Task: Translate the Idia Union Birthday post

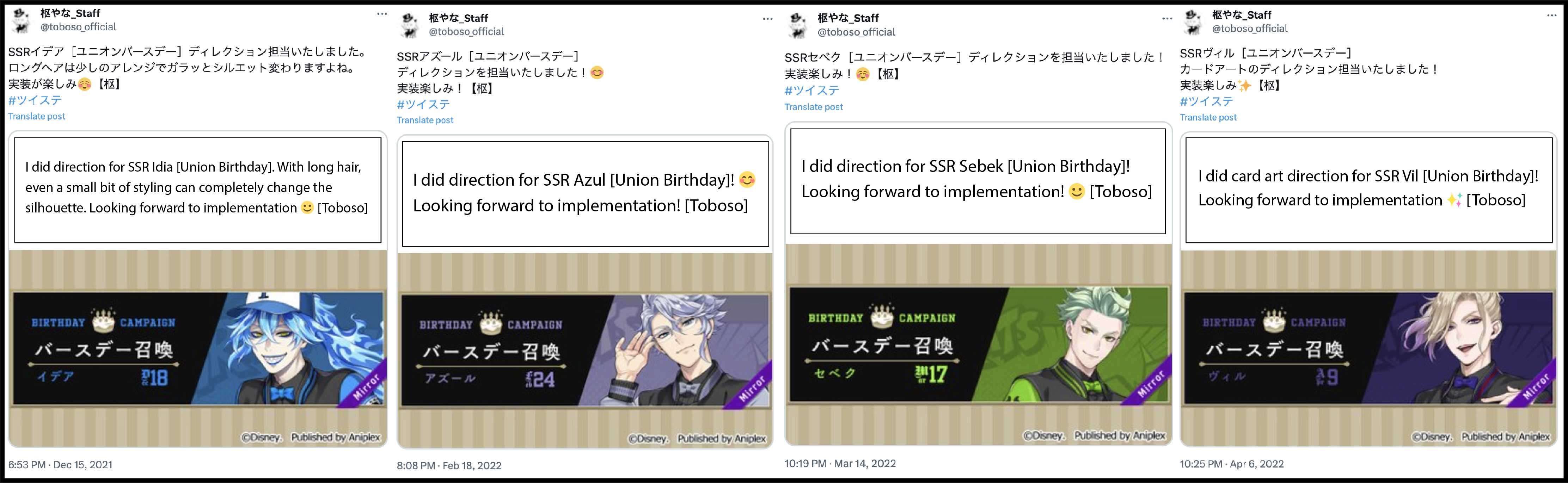Action: (x=37, y=116)
